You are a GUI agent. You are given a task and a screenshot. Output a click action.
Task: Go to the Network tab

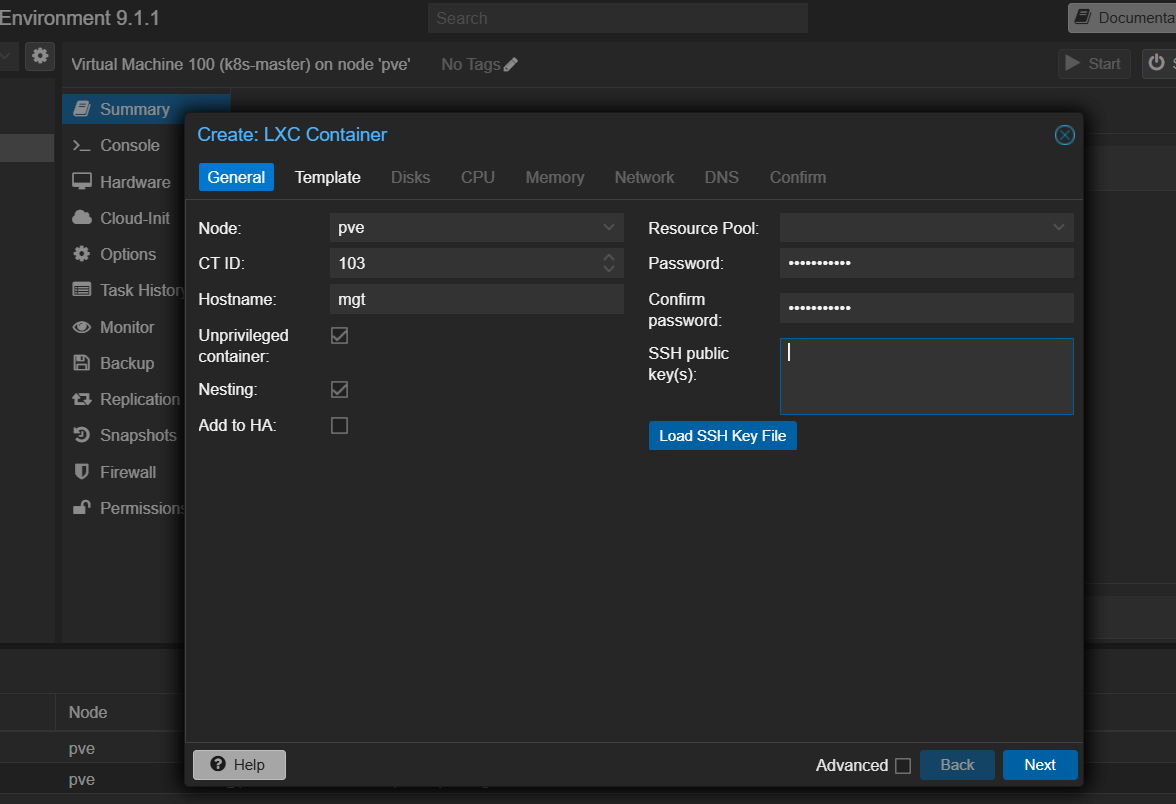tap(644, 177)
